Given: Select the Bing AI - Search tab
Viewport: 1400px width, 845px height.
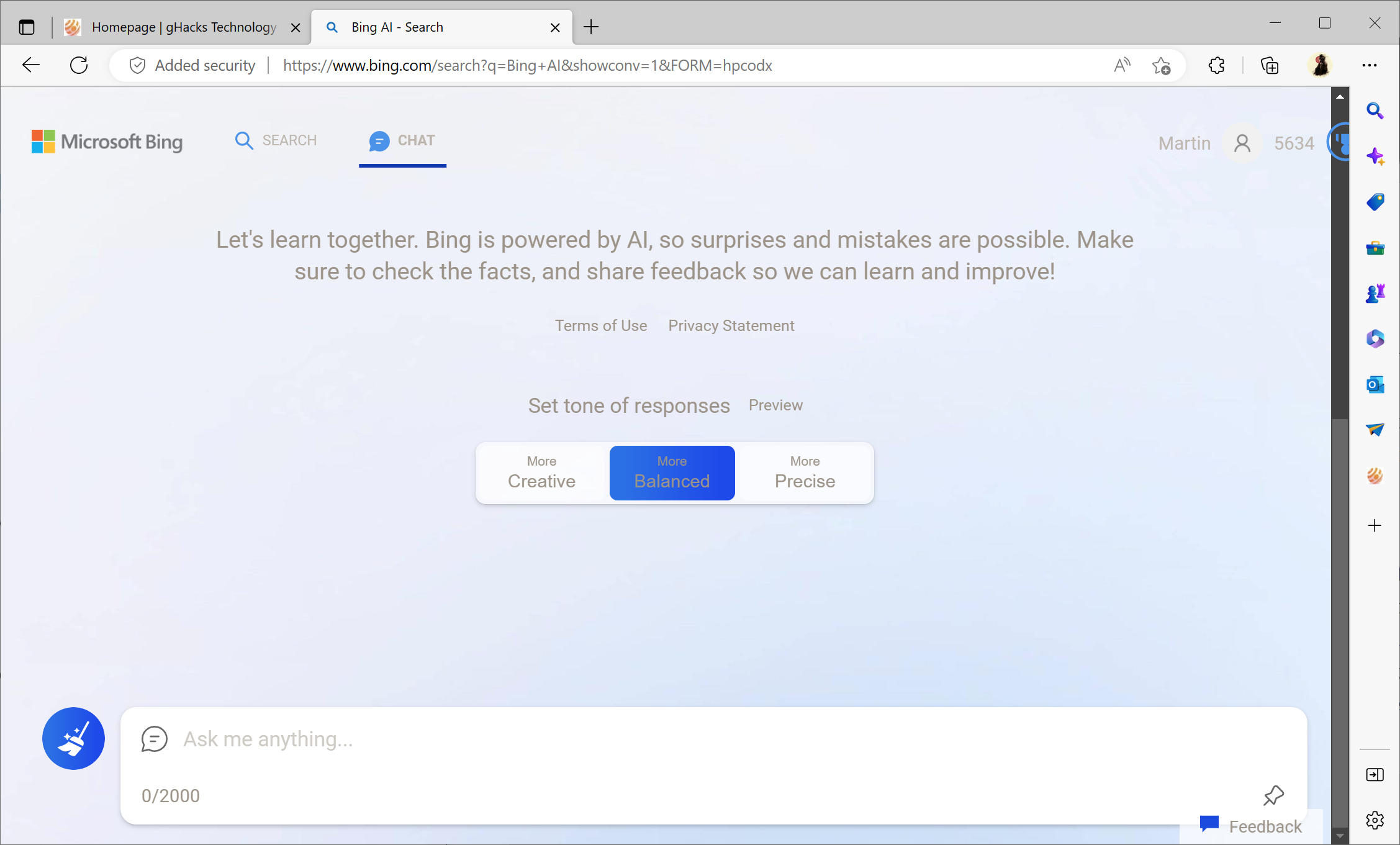Looking at the screenshot, I should (x=441, y=27).
